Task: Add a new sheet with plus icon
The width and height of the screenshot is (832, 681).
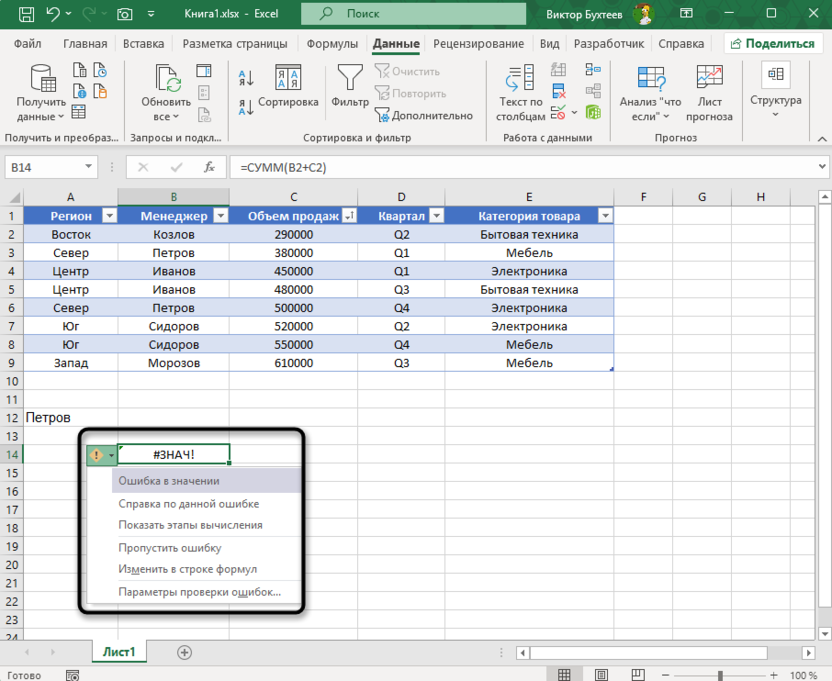Action: tap(184, 652)
